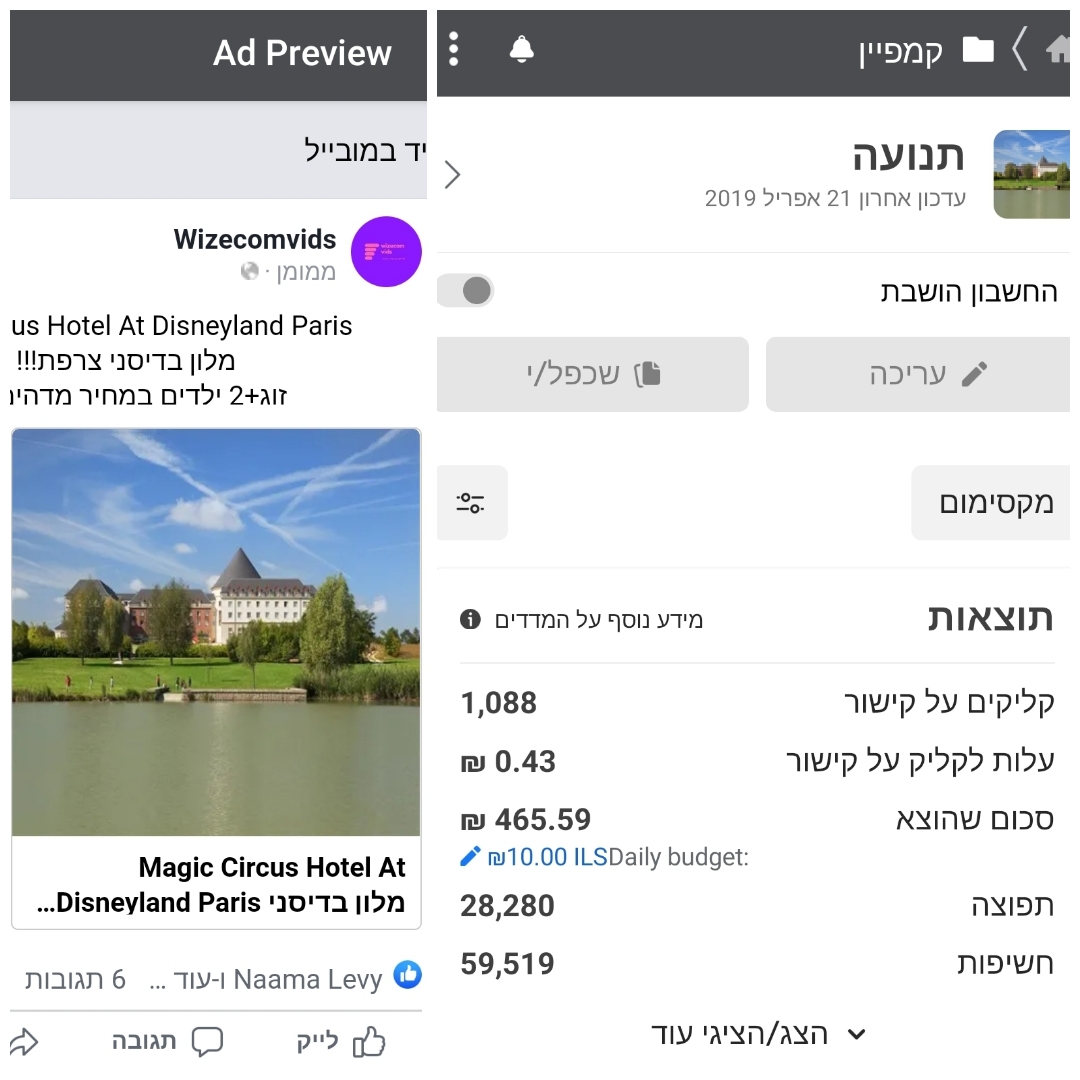Tap the תנועה campaign title
The height and width of the screenshot is (1080, 1080).
coord(908,156)
